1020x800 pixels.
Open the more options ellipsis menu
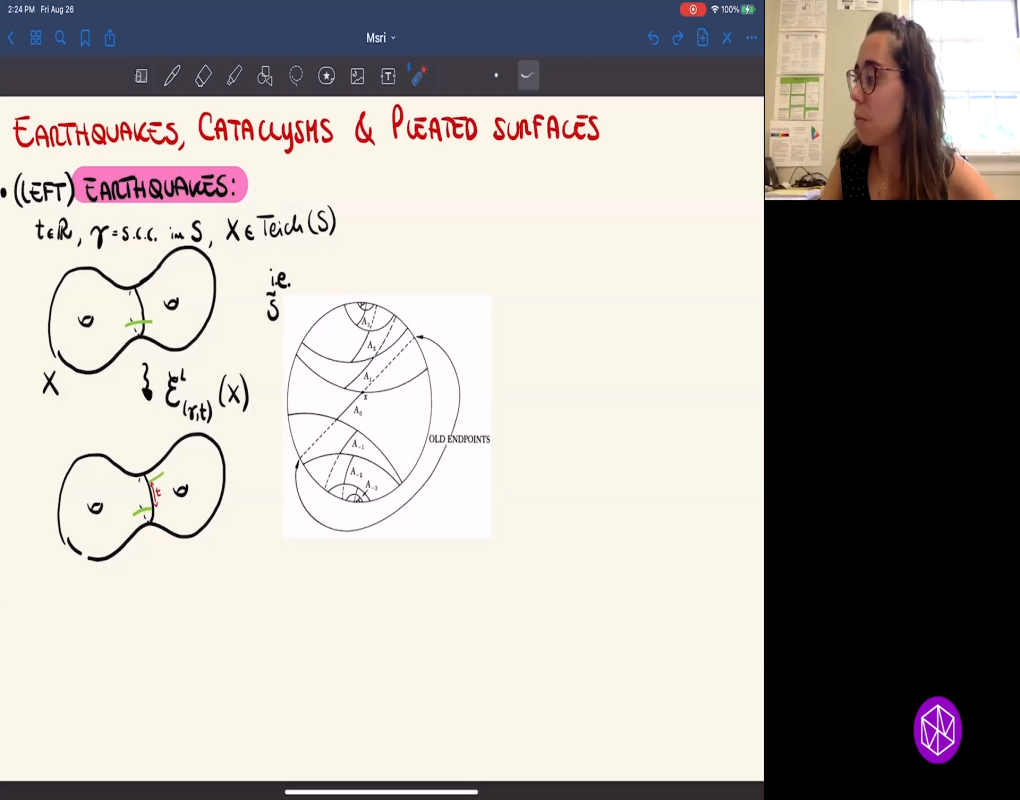751,38
